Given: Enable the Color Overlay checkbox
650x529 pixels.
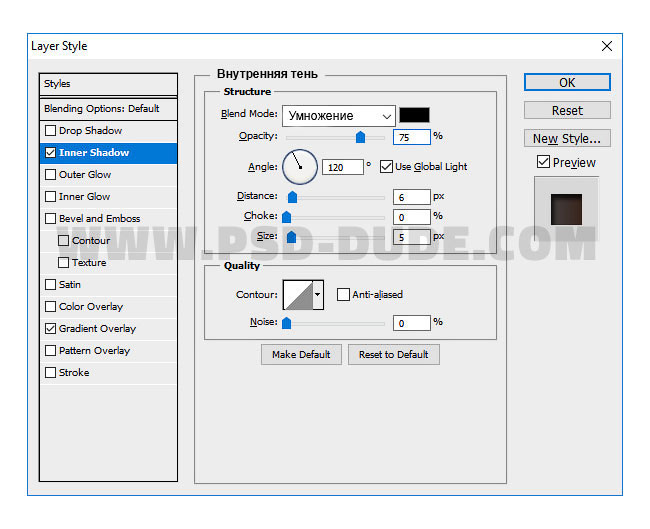Looking at the screenshot, I should click(50, 306).
